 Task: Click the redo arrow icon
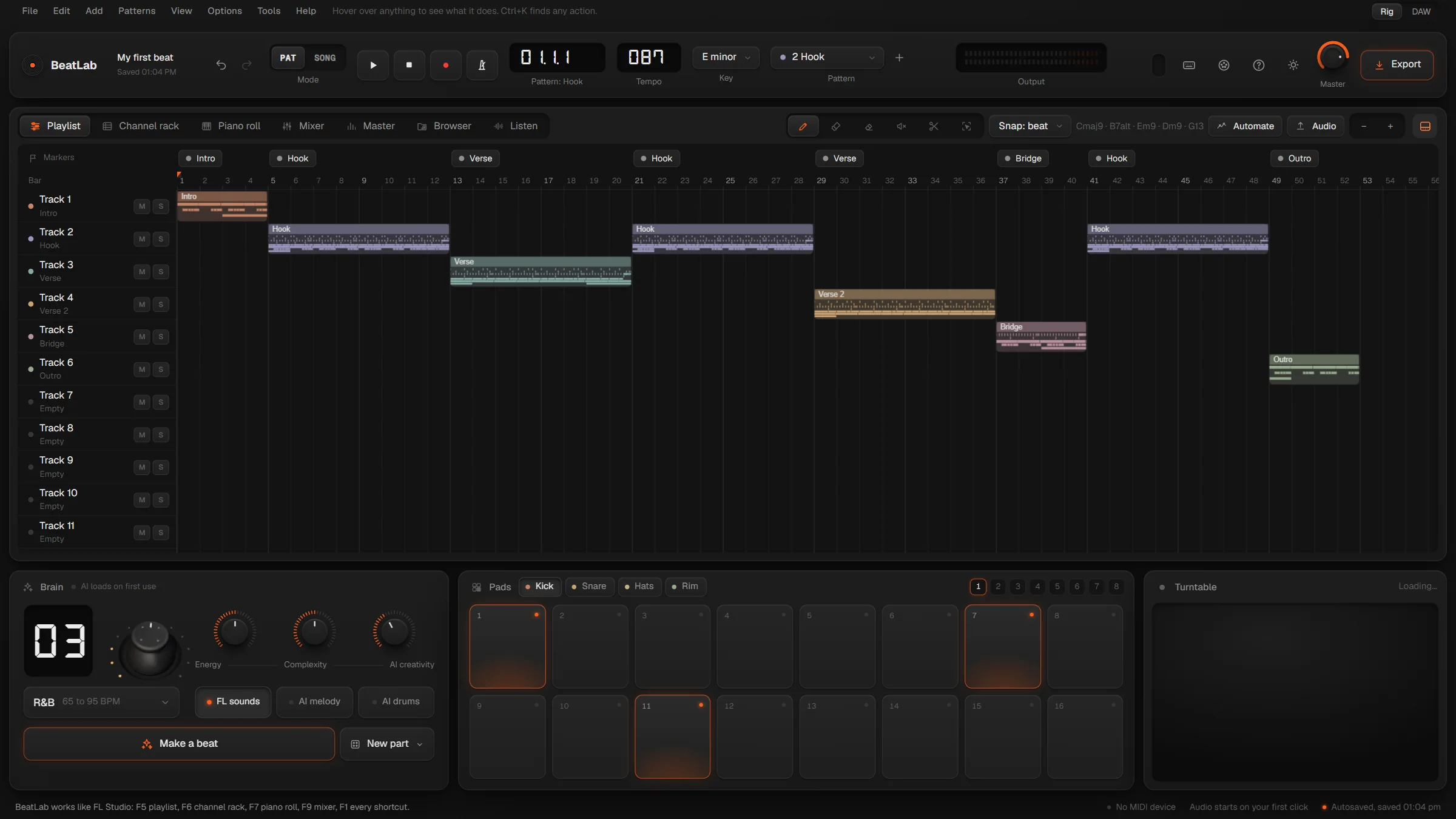246,65
